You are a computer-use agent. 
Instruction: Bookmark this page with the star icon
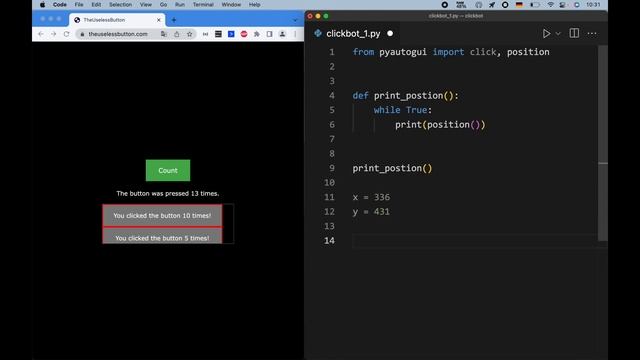tap(189, 34)
